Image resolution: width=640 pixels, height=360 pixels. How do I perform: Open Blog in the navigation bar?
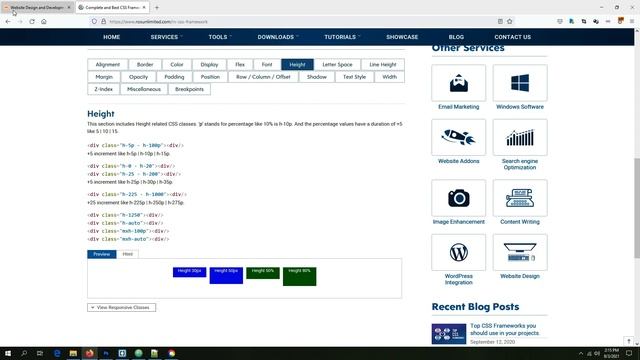[456, 37]
